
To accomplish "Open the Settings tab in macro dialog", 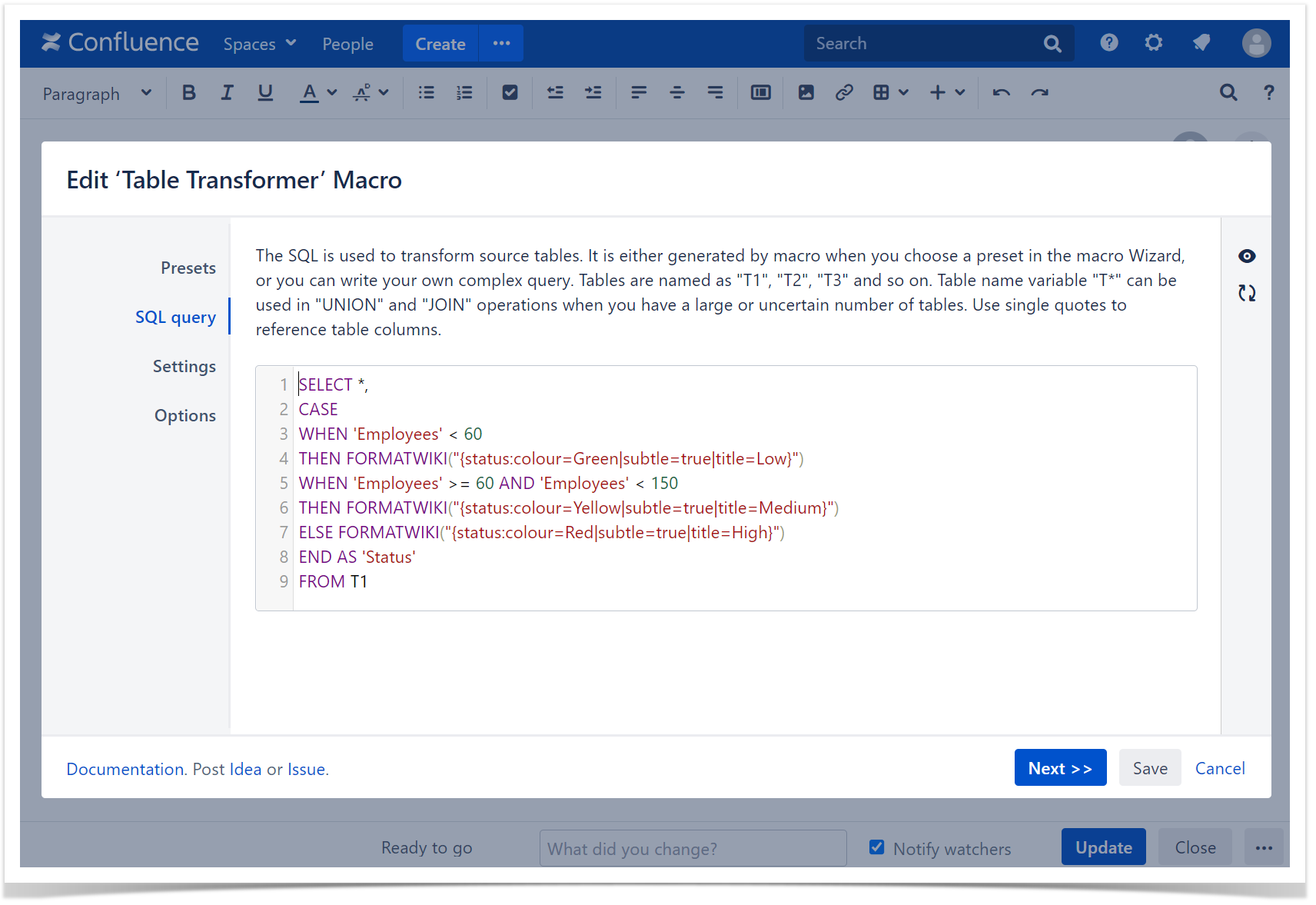I will pyautogui.click(x=184, y=367).
